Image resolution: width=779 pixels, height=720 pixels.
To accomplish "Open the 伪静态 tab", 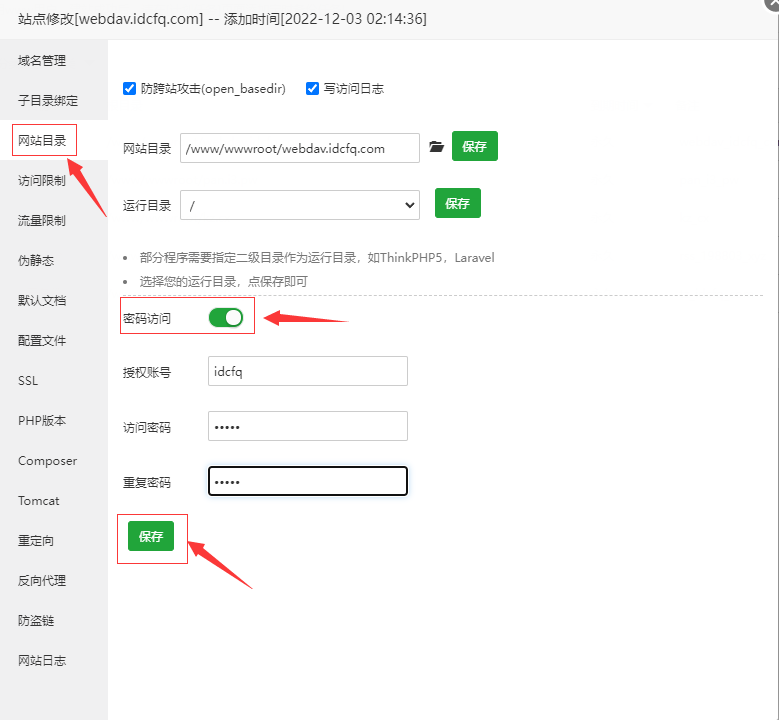I will pos(36,261).
